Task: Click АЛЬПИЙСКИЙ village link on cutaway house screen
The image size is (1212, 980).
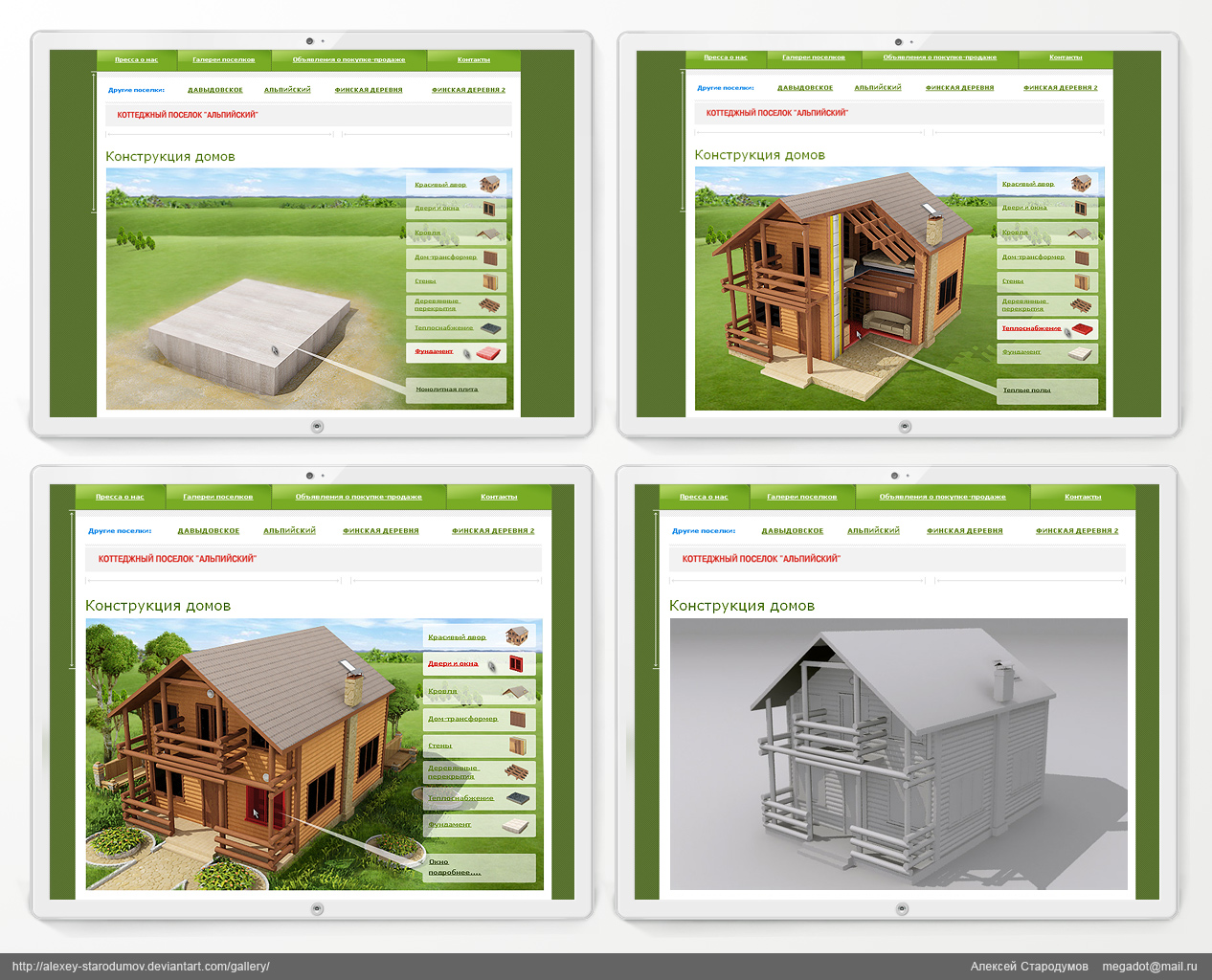Action: [x=878, y=88]
